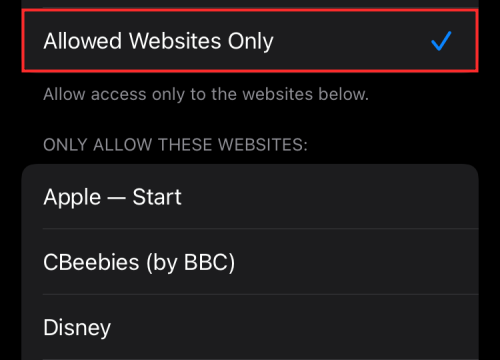Click the empty area right of Disney row
The height and width of the screenshot is (360, 500).
(x=295, y=327)
